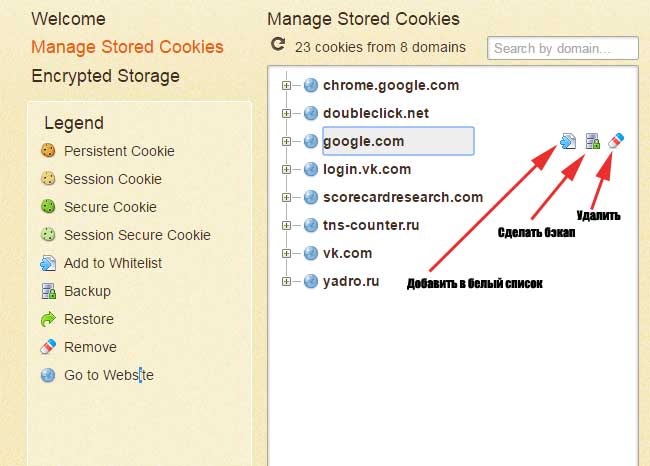Open the Welcome section
650x466 pixels.
pos(68,19)
